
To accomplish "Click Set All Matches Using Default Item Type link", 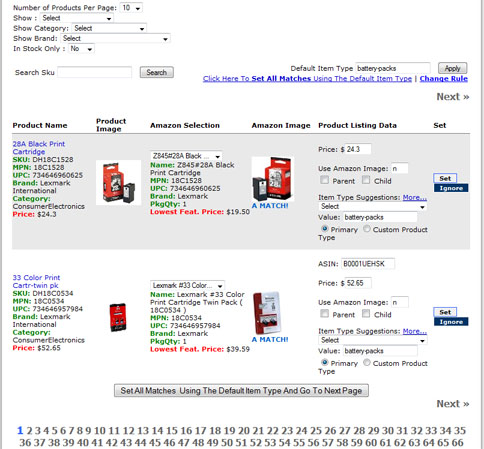I will pos(307,79).
